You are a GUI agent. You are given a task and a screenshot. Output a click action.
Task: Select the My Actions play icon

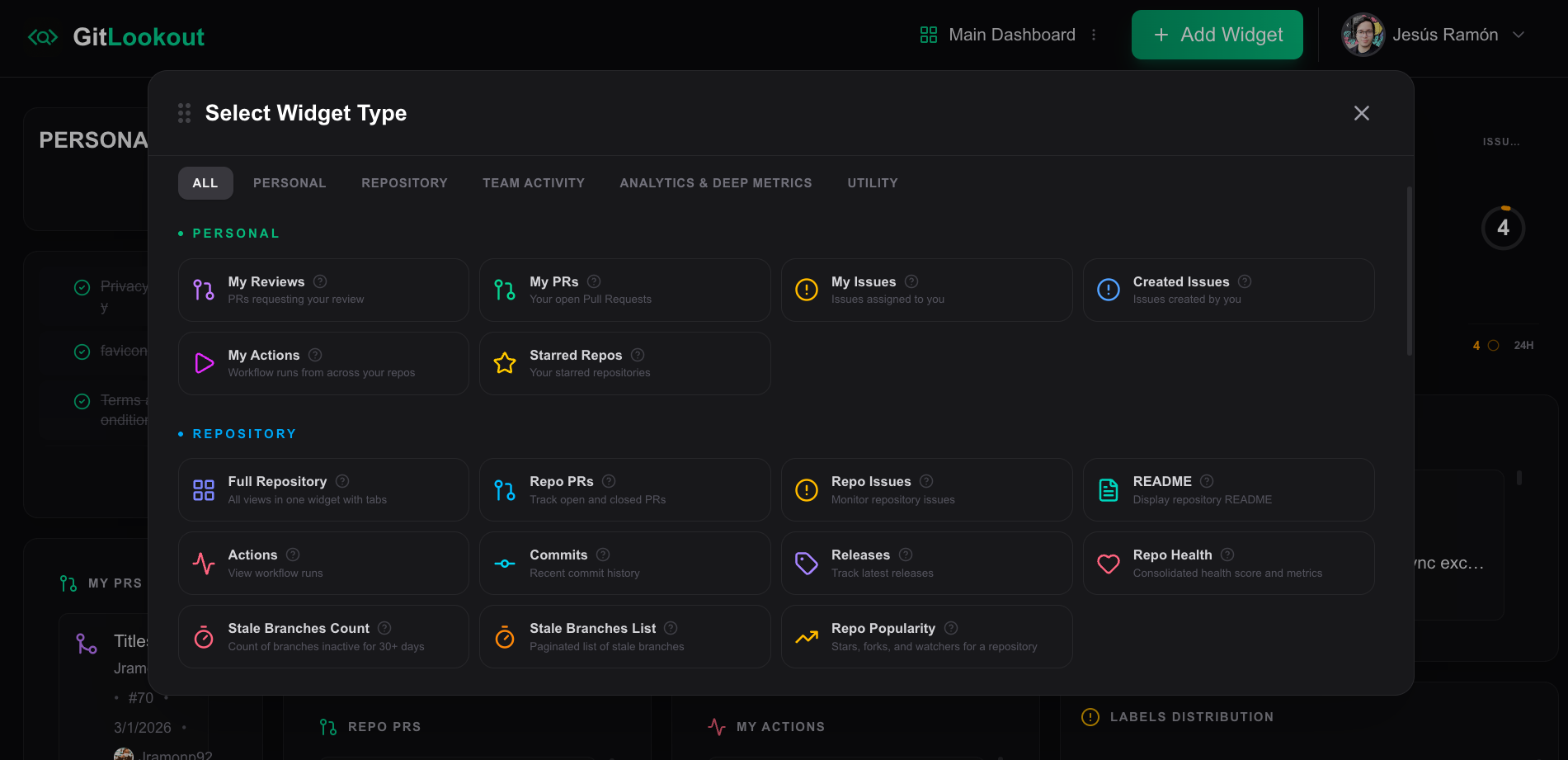tap(204, 363)
